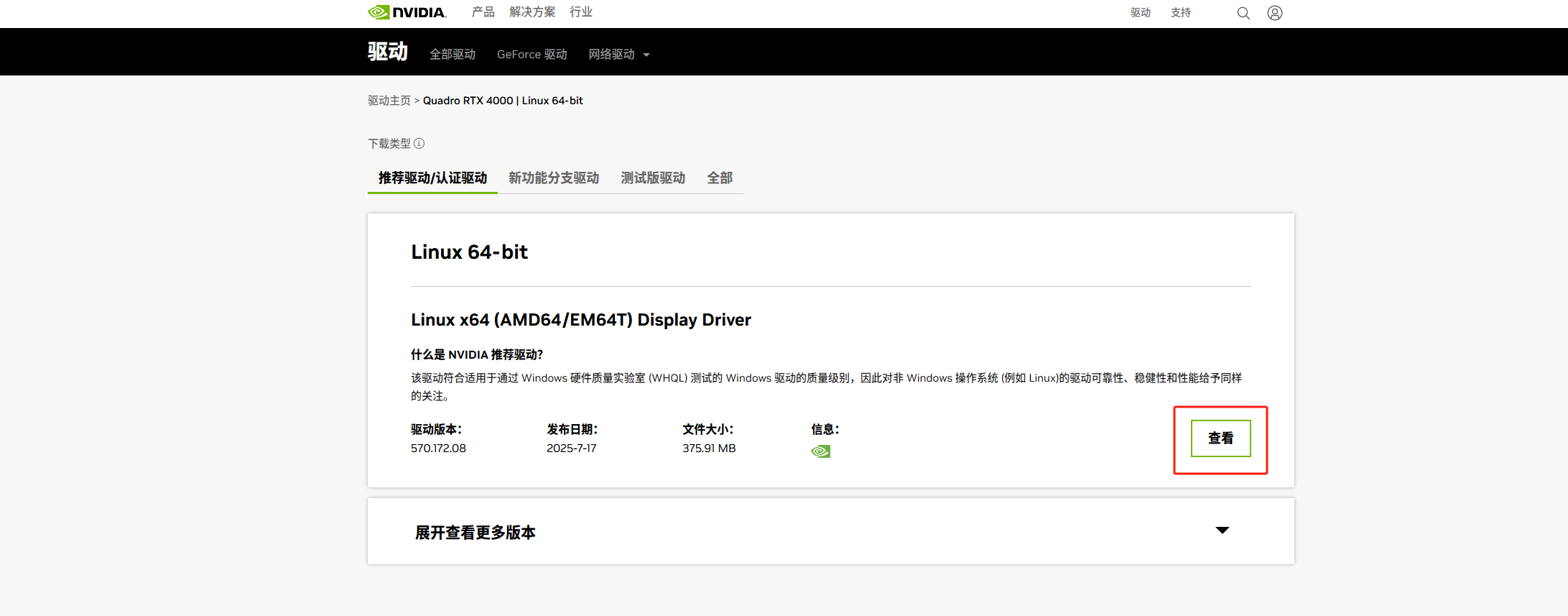Click the release date 2025-7-17
The image size is (1568, 616).
572,449
